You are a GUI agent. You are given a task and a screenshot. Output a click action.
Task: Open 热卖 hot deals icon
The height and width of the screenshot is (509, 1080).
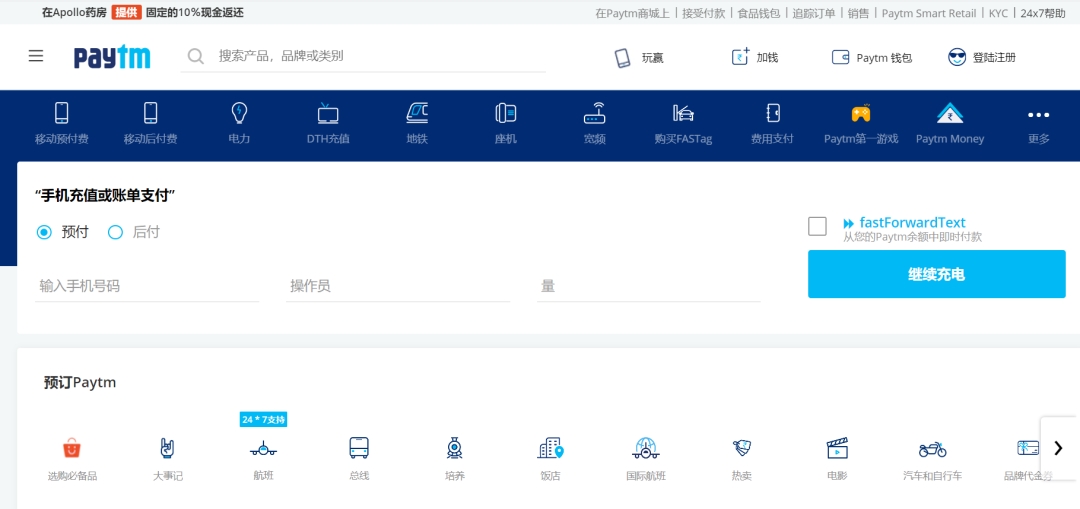(741, 448)
